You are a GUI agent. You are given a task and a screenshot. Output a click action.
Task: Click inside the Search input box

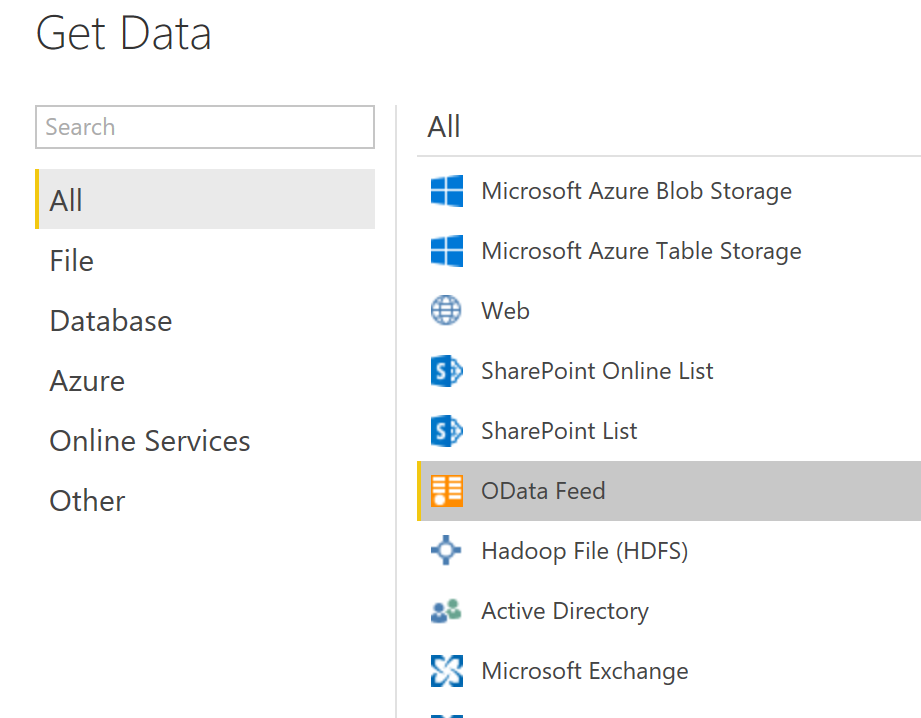(205, 128)
